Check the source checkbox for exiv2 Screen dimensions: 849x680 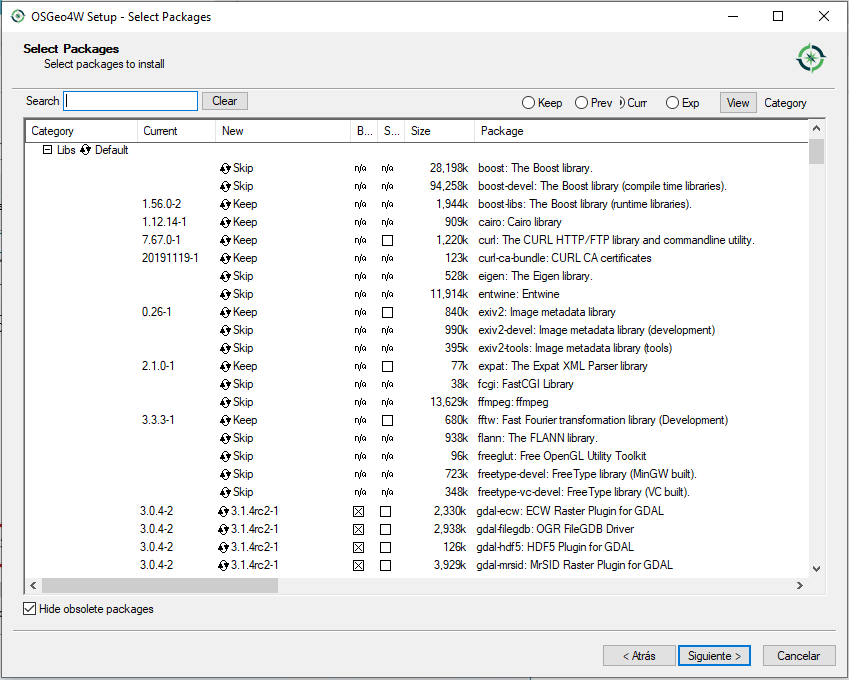click(x=387, y=312)
